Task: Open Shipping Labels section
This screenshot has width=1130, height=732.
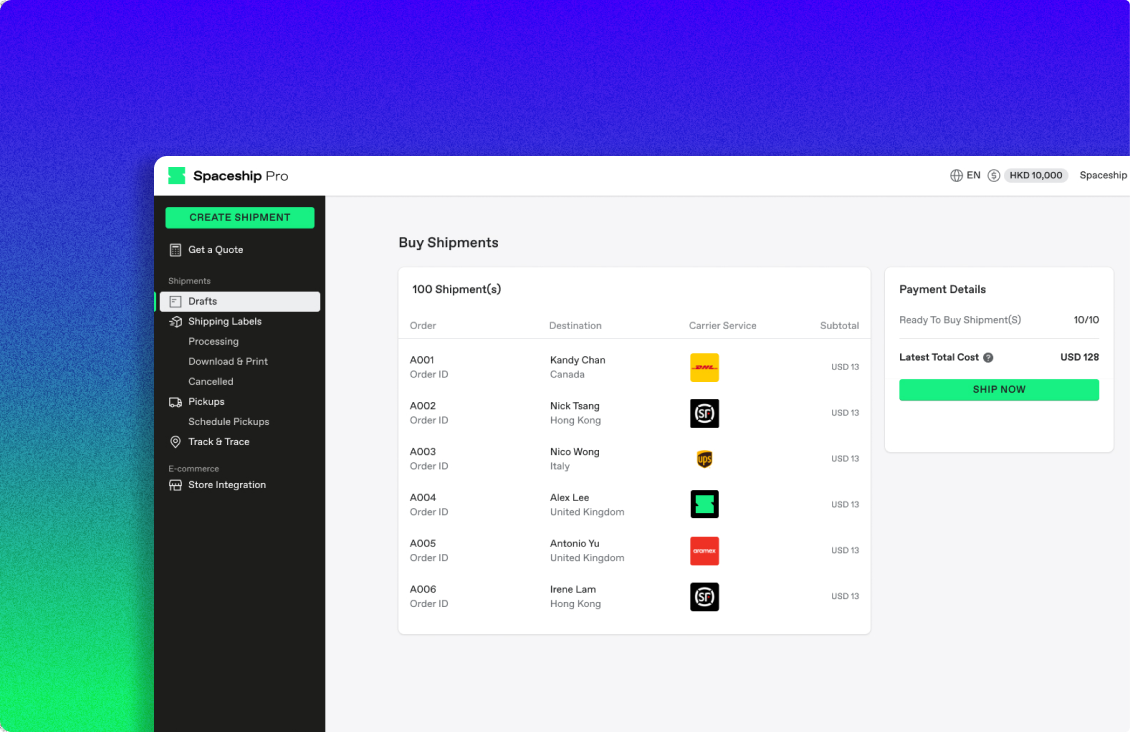Action: pos(224,322)
